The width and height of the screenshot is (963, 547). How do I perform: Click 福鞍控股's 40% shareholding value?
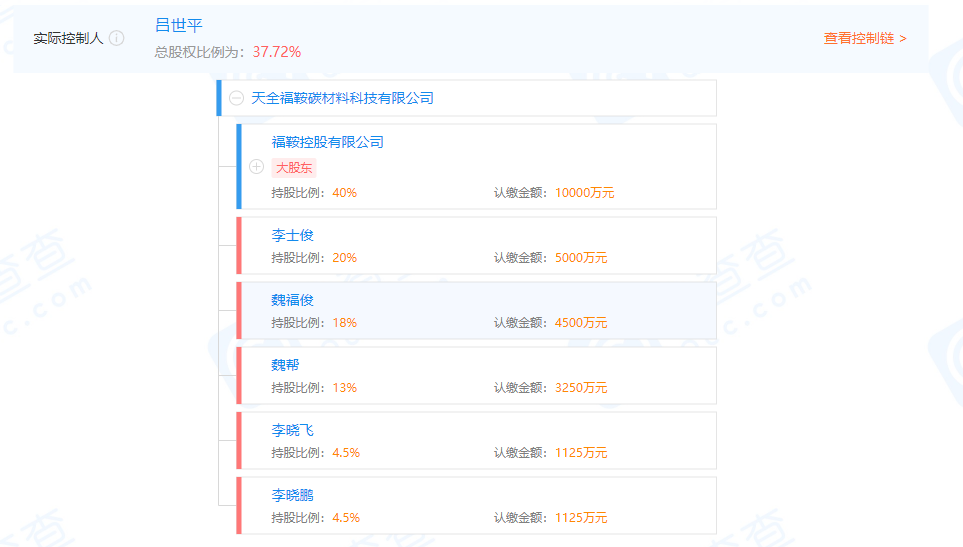344,193
